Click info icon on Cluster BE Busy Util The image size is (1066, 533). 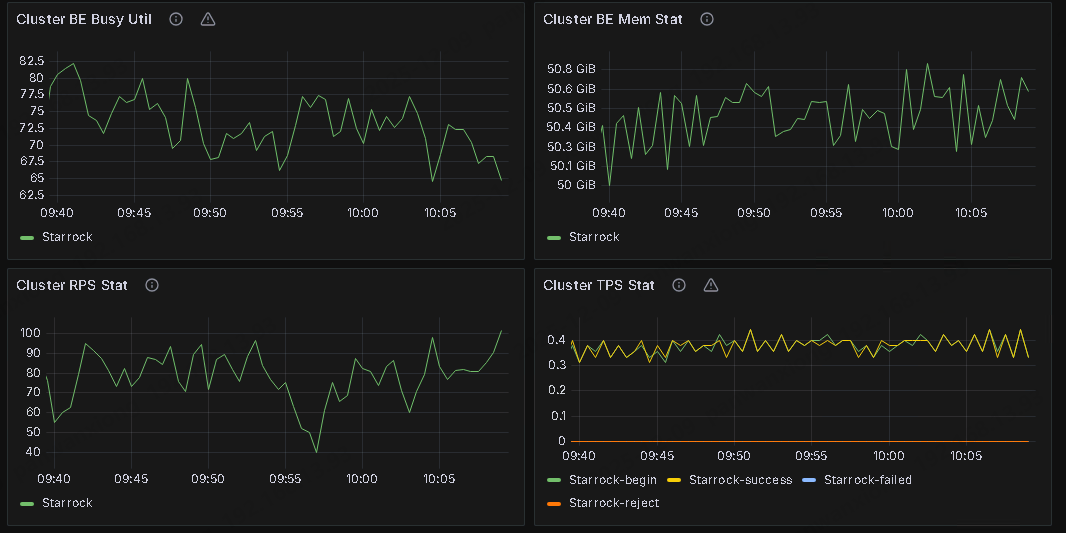[176, 19]
